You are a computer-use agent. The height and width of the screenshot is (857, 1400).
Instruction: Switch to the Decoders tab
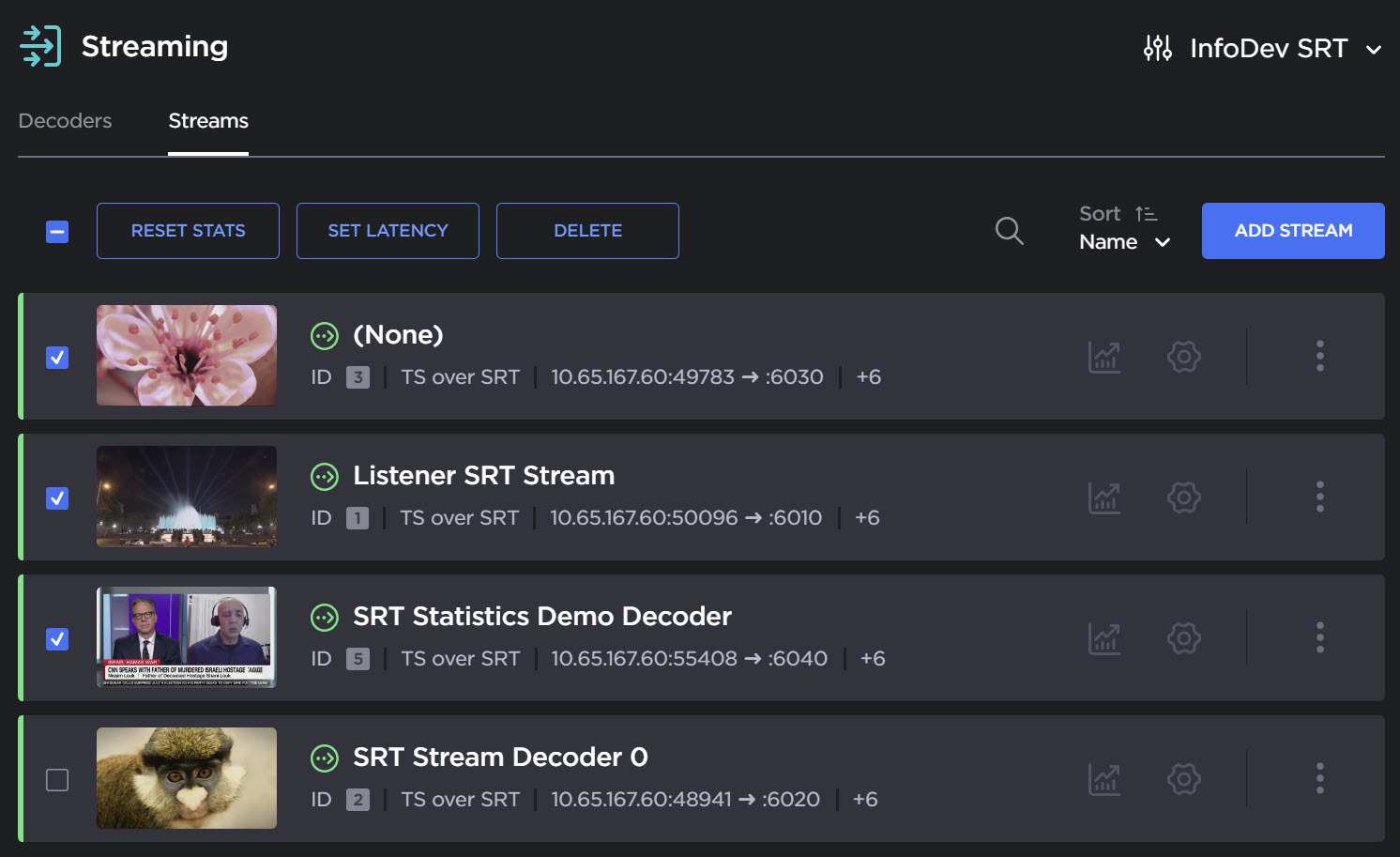[65, 121]
